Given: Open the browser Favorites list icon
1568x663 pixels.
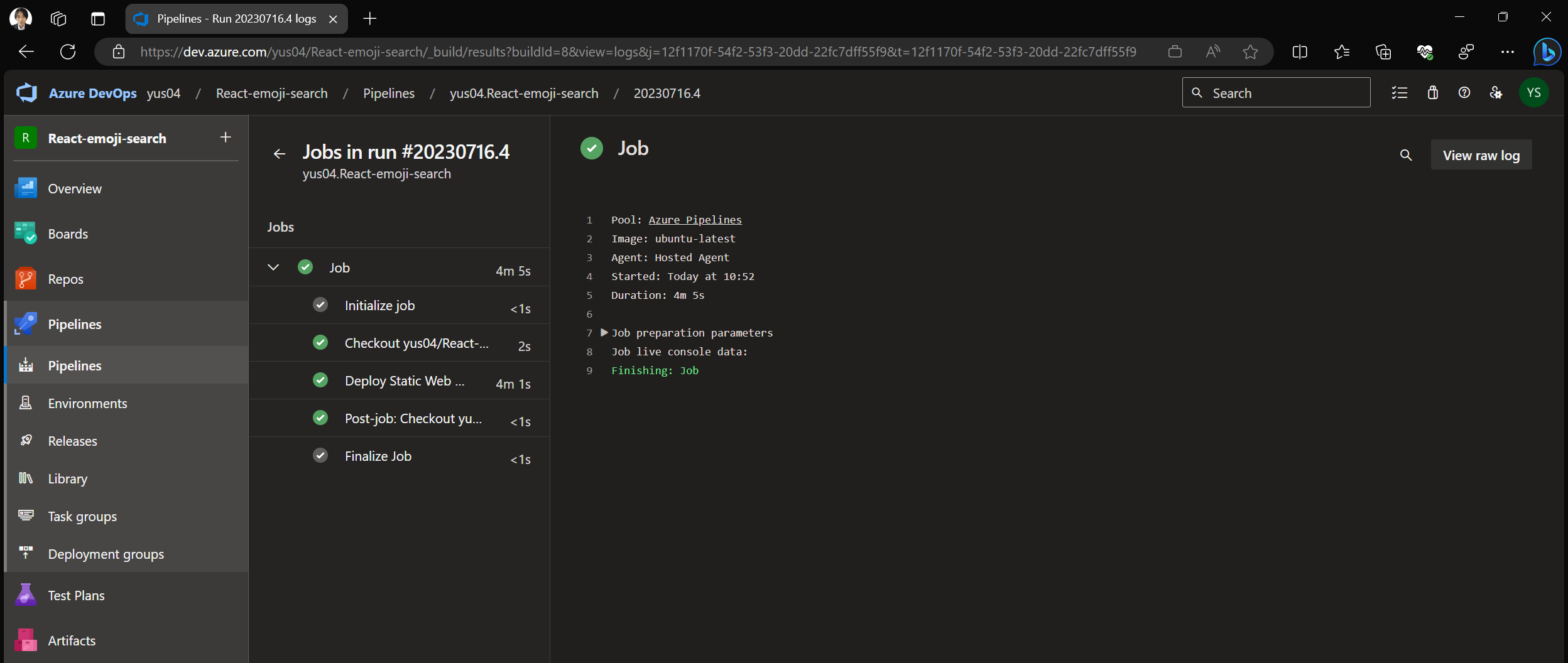Looking at the screenshot, I should [1341, 51].
